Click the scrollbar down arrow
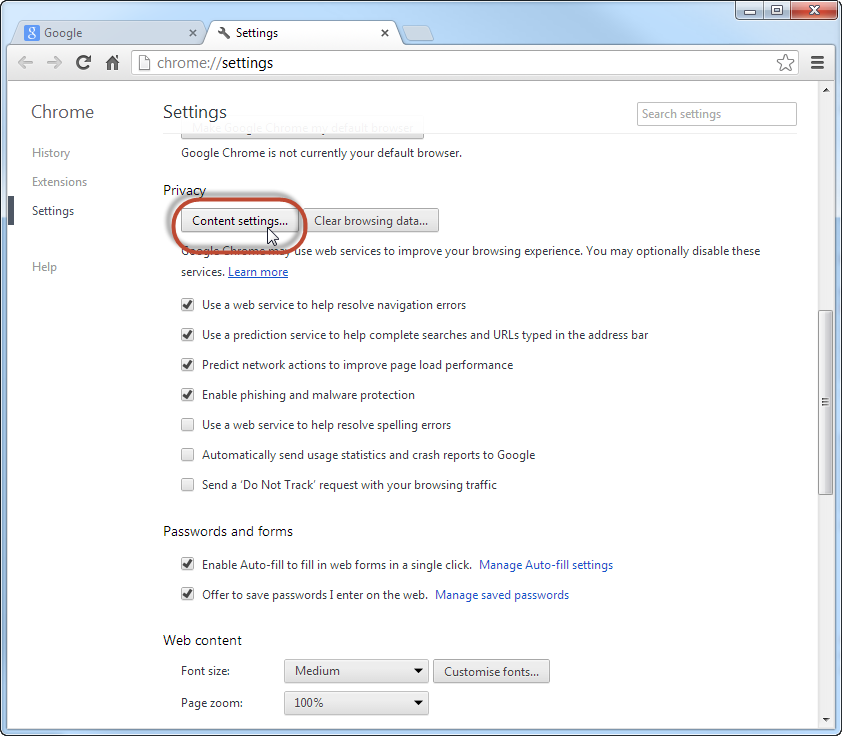Viewport: 842px width, 736px height. point(825,720)
